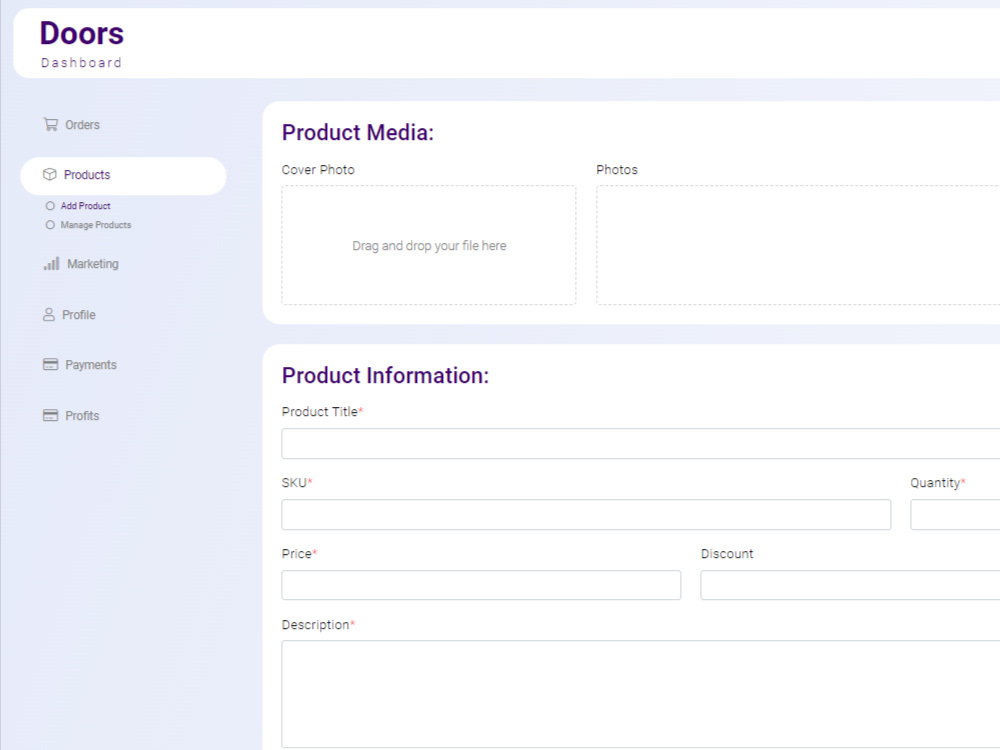Click the Profile person icon

[x=48, y=314]
